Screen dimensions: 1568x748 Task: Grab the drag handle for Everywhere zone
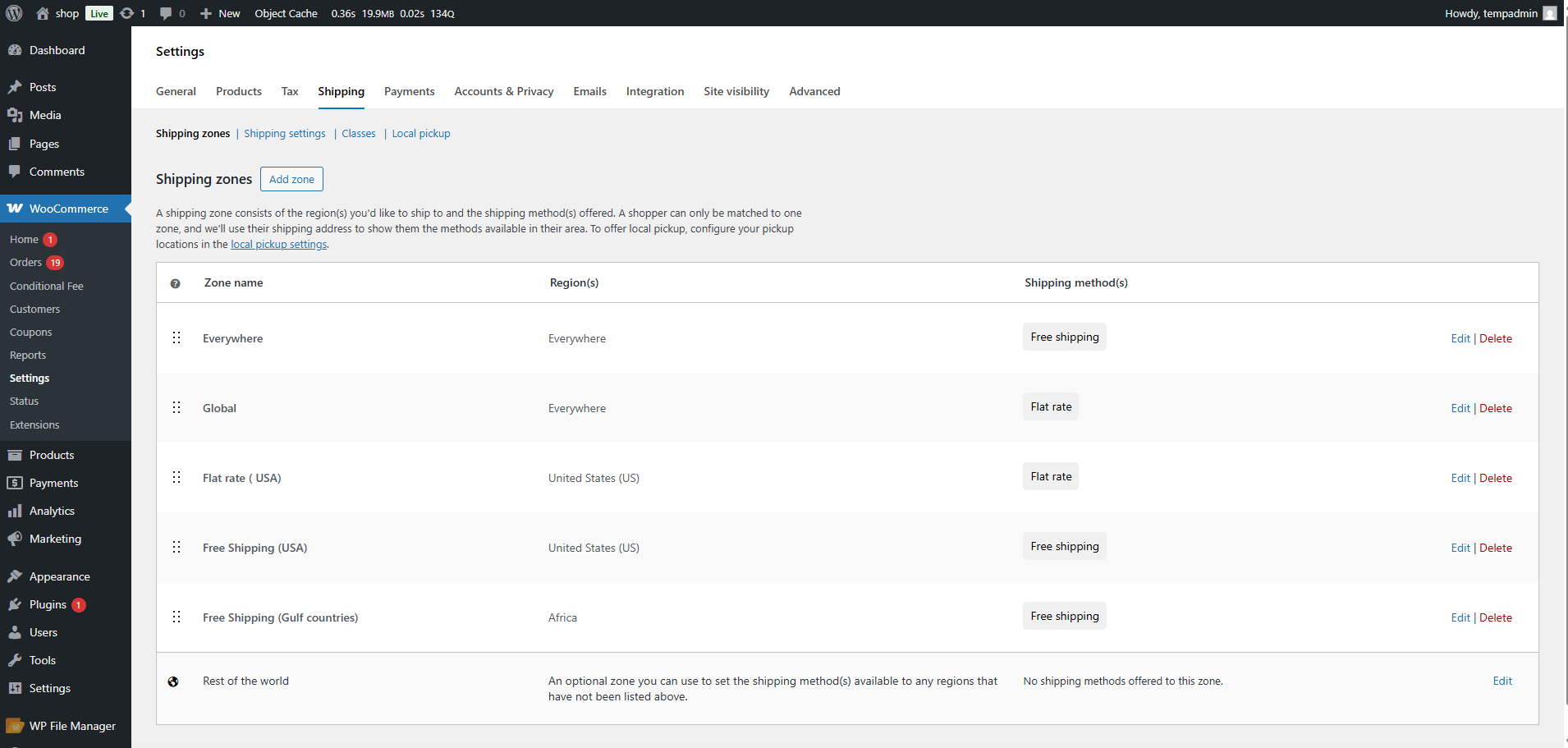coord(177,337)
